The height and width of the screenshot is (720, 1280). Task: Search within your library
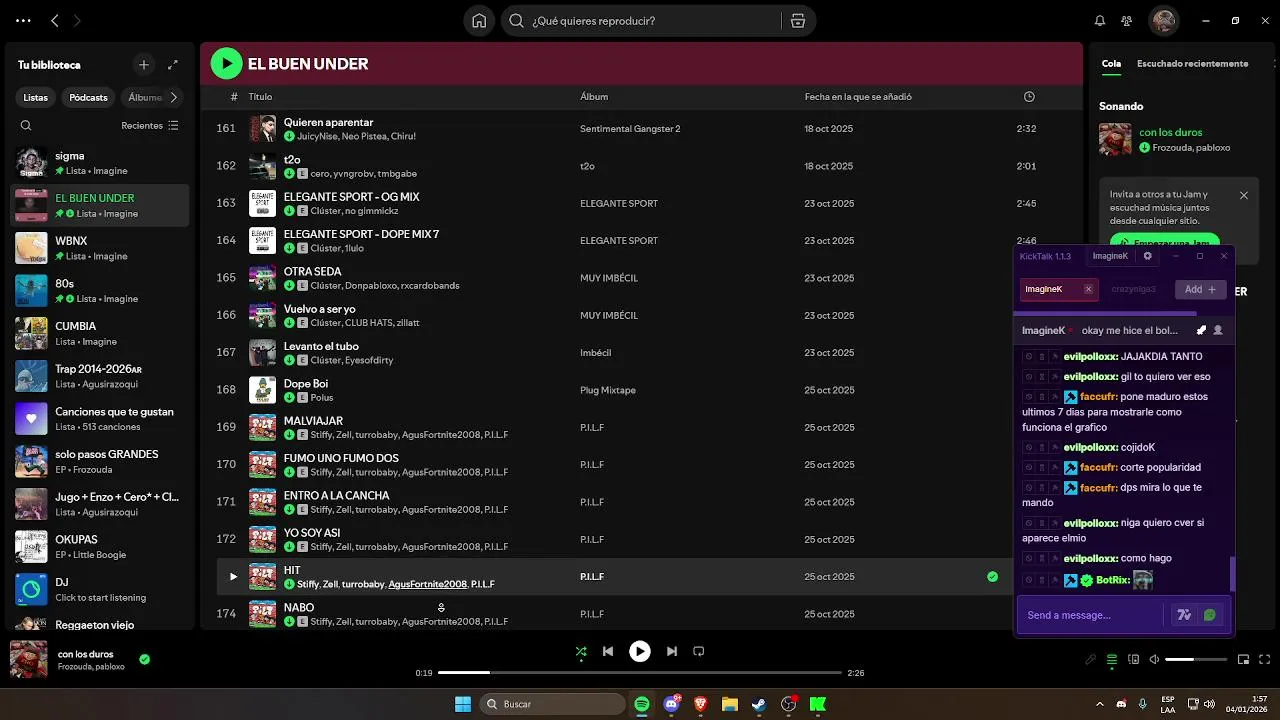[x=26, y=126]
